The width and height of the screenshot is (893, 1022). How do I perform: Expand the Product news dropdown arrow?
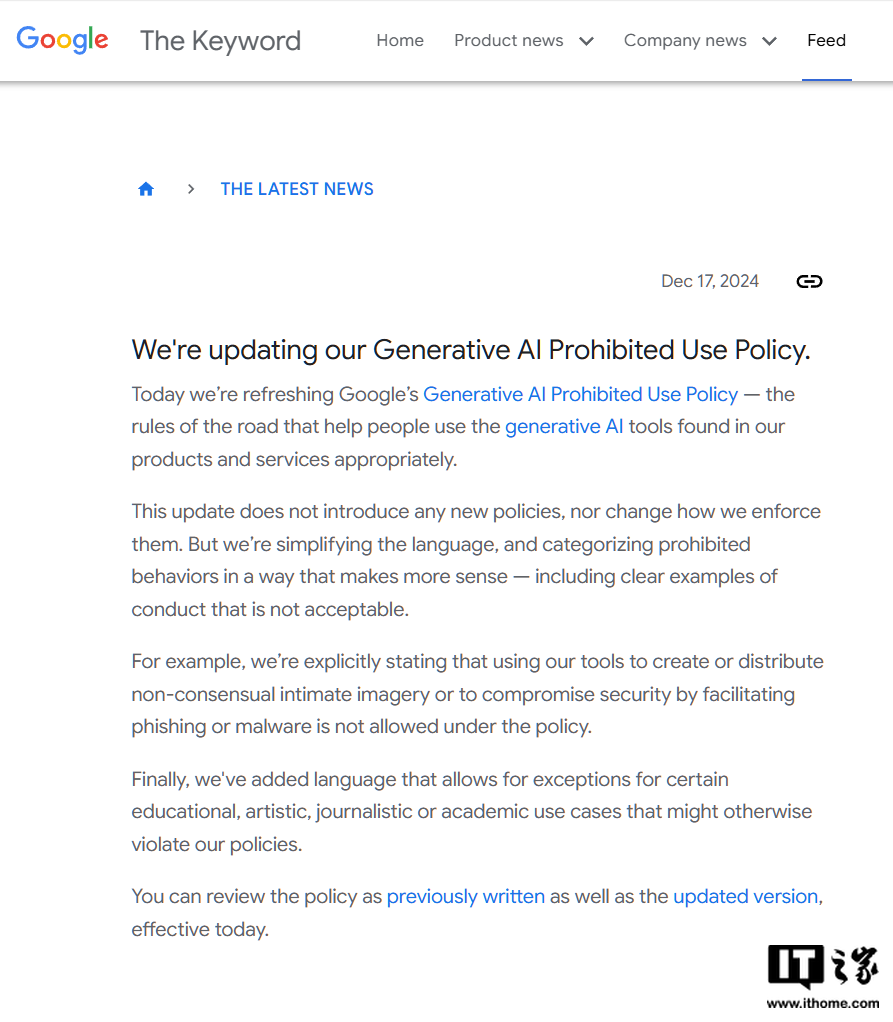[586, 41]
